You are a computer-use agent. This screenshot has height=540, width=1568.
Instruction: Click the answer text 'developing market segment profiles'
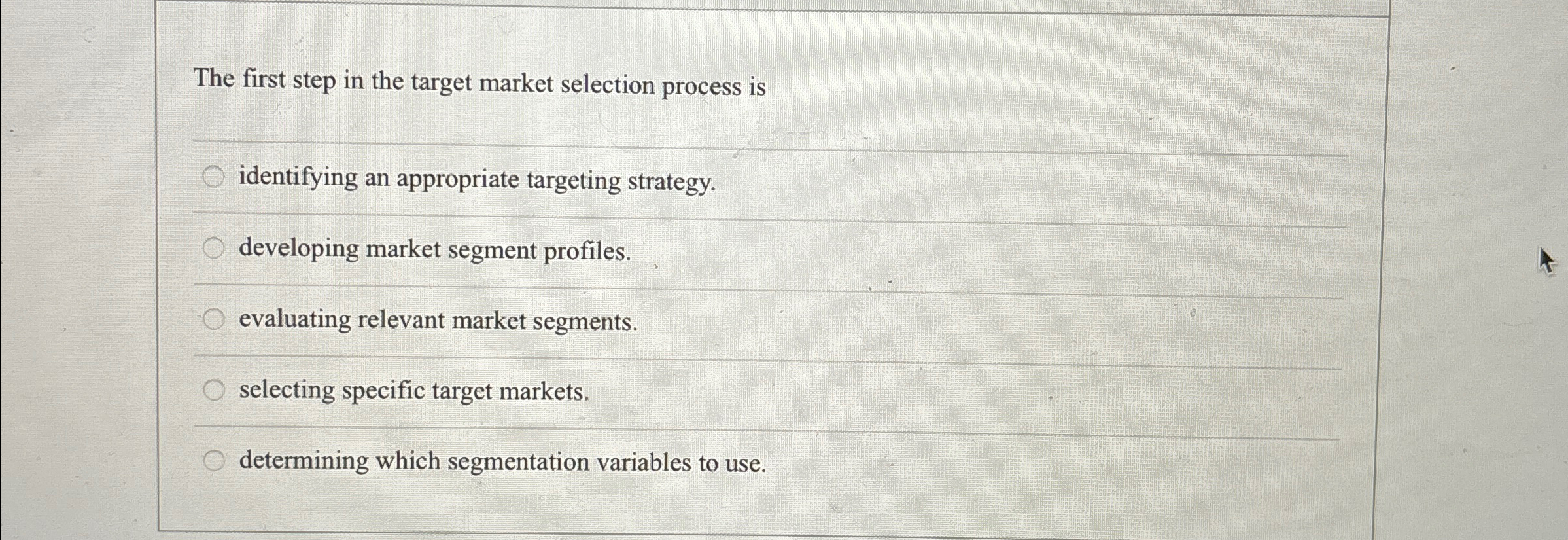coord(434,249)
